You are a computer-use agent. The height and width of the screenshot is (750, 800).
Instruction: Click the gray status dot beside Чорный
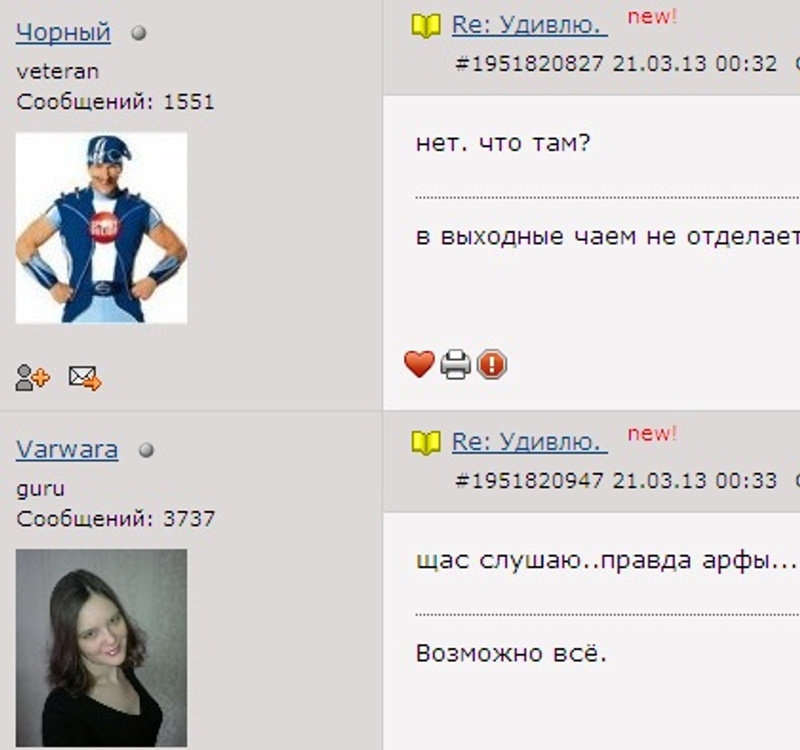pos(139,33)
